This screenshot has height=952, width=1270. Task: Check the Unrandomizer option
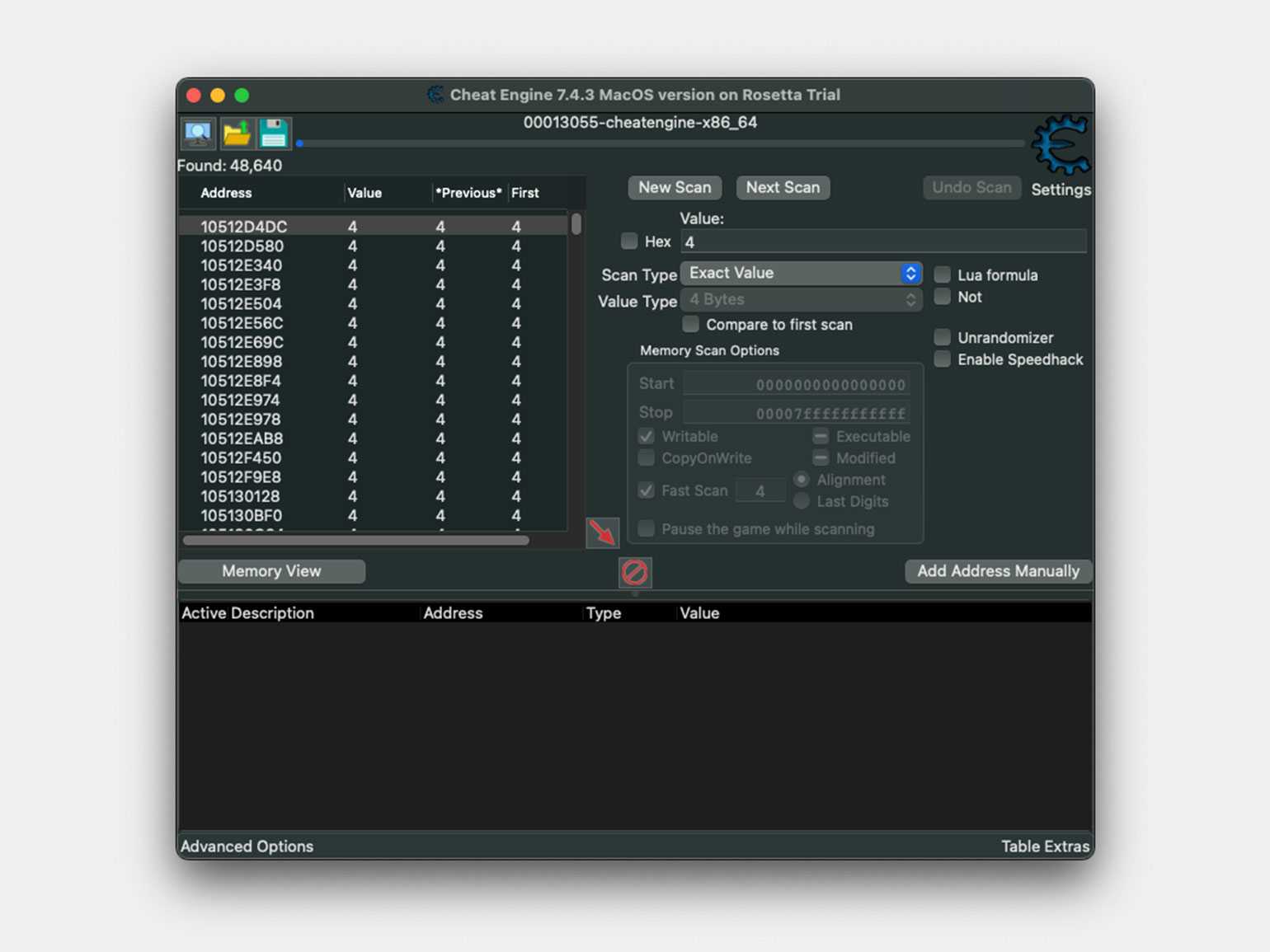click(943, 337)
